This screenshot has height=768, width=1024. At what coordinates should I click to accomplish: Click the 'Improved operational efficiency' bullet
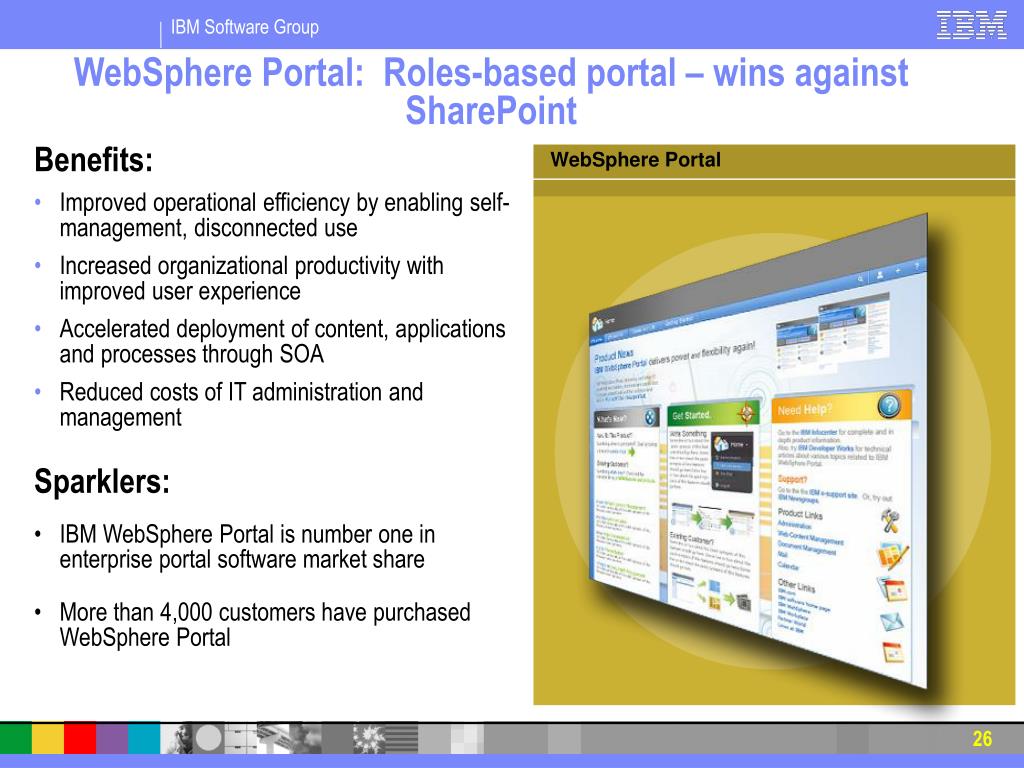pos(284,215)
